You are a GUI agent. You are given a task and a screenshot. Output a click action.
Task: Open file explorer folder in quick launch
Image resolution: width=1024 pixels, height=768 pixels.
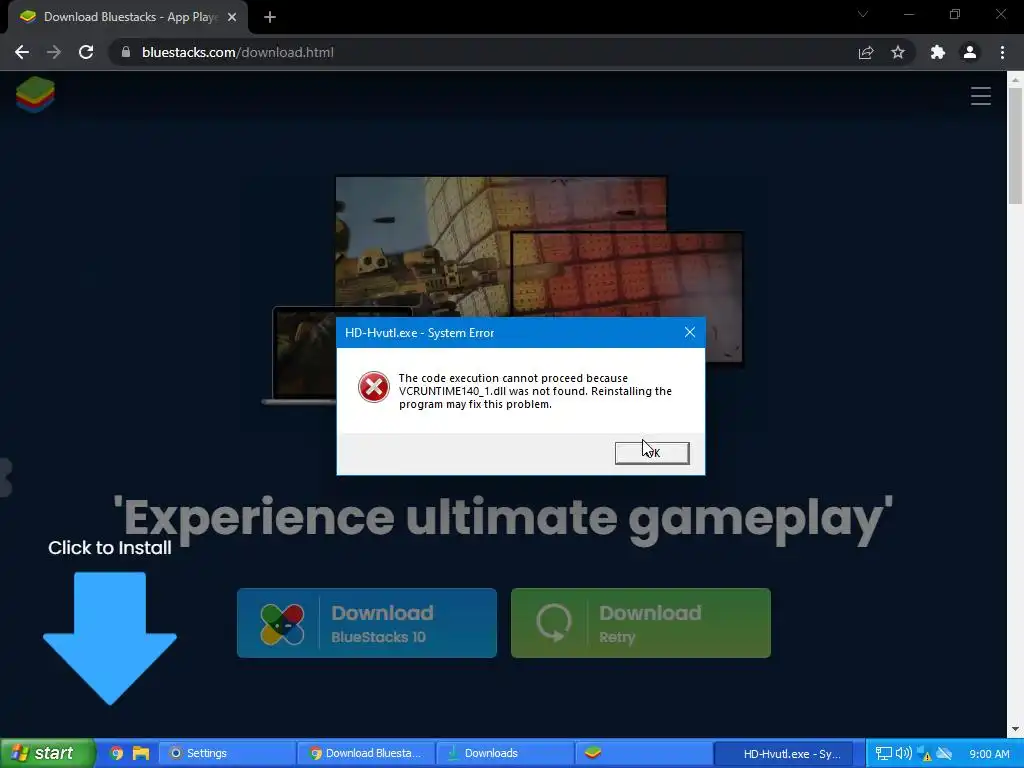click(140, 753)
